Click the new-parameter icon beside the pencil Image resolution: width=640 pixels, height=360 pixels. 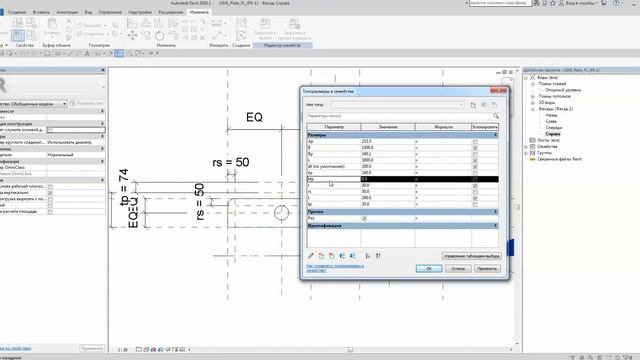(321, 256)
